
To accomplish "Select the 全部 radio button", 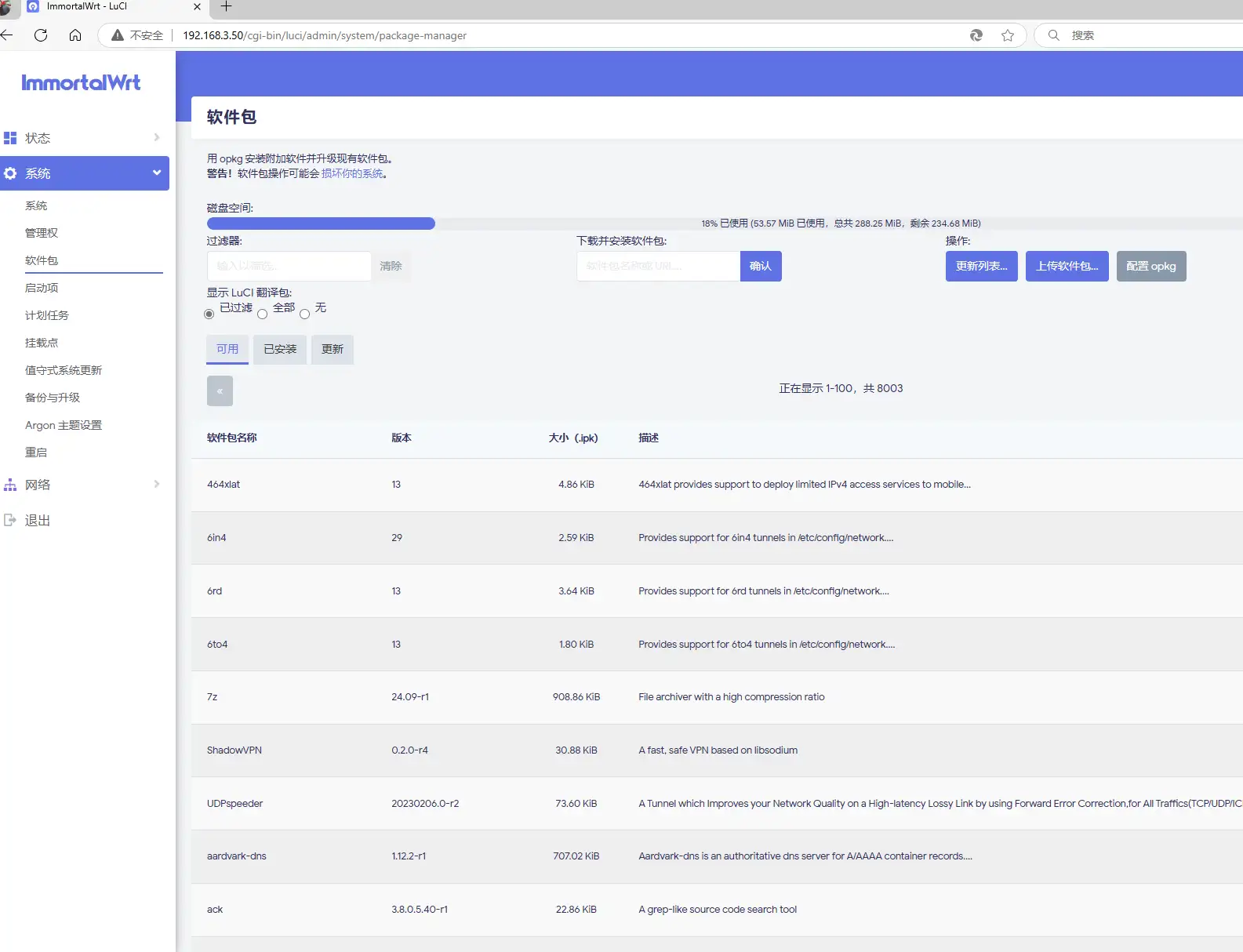I will point(262,314).
